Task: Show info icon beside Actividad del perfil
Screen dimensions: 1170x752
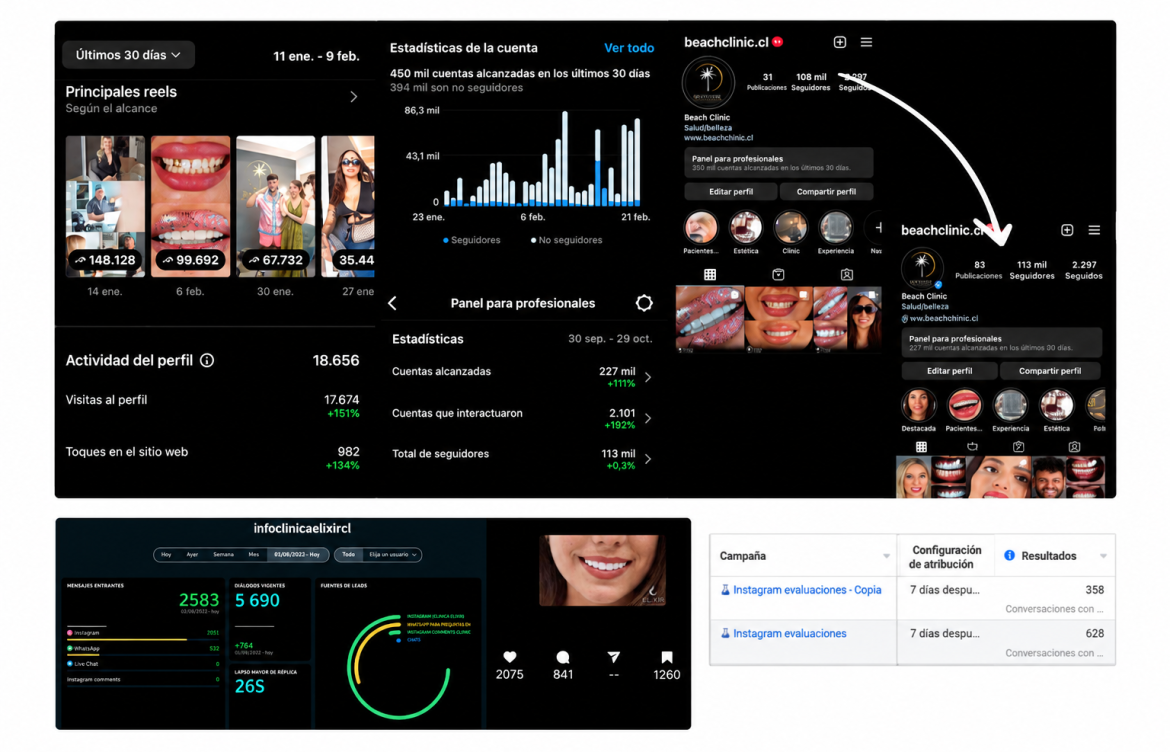Action: [x=207, y=360]
